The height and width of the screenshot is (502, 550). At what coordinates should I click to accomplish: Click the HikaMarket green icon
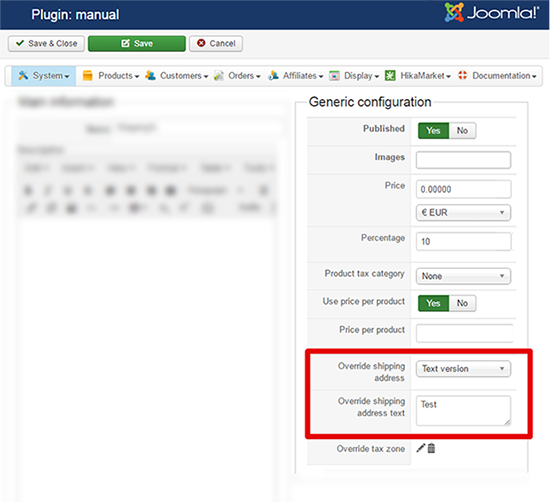390,75
